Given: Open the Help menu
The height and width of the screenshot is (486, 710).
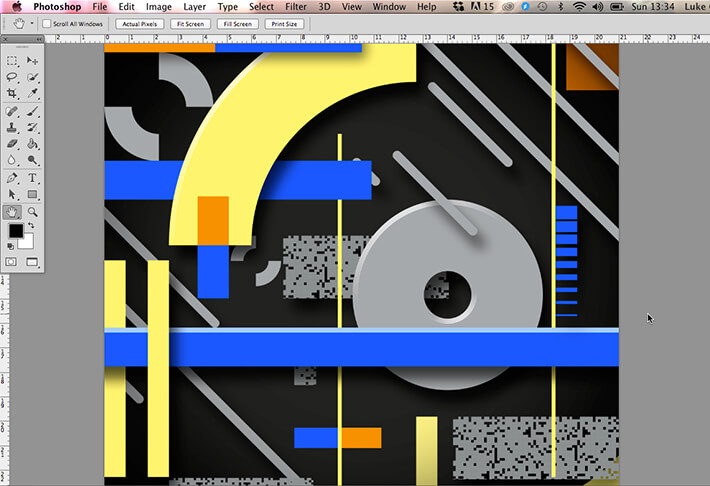Looking at the screenshot, I should pos(427,7).
